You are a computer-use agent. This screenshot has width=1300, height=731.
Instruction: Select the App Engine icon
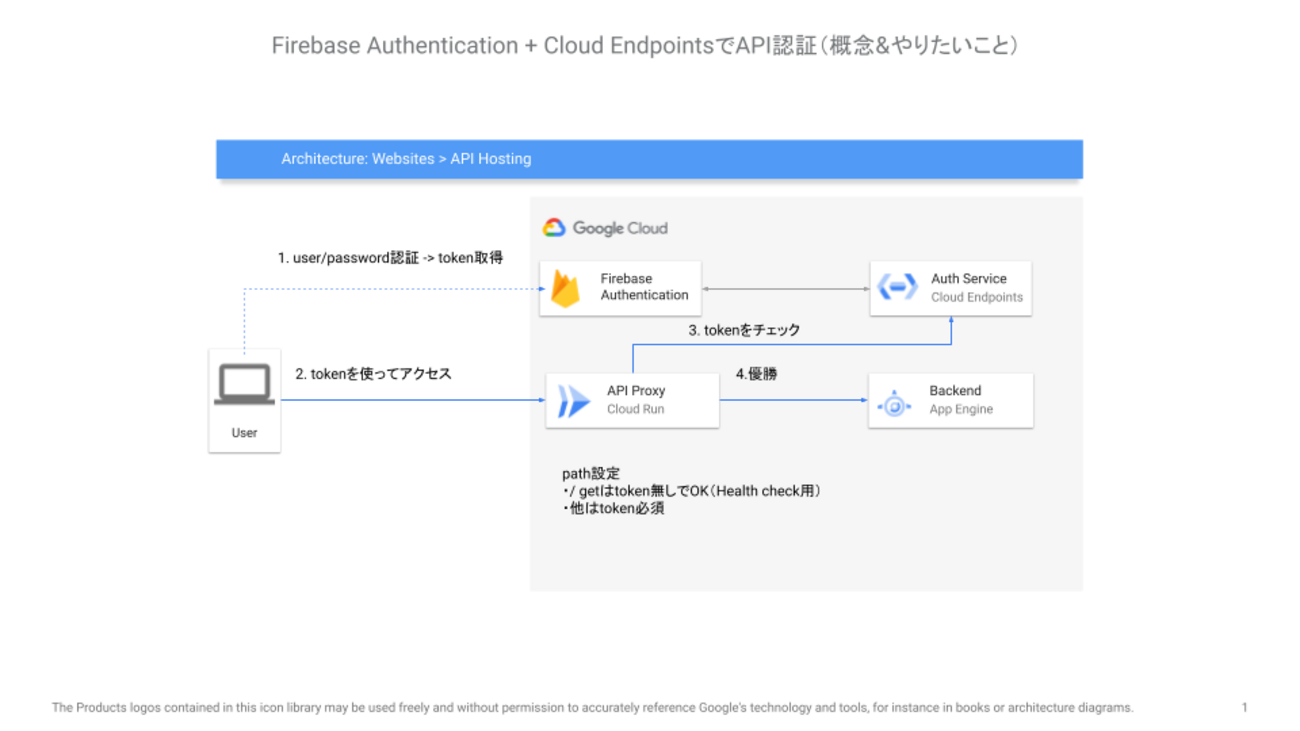pos(894,405)
